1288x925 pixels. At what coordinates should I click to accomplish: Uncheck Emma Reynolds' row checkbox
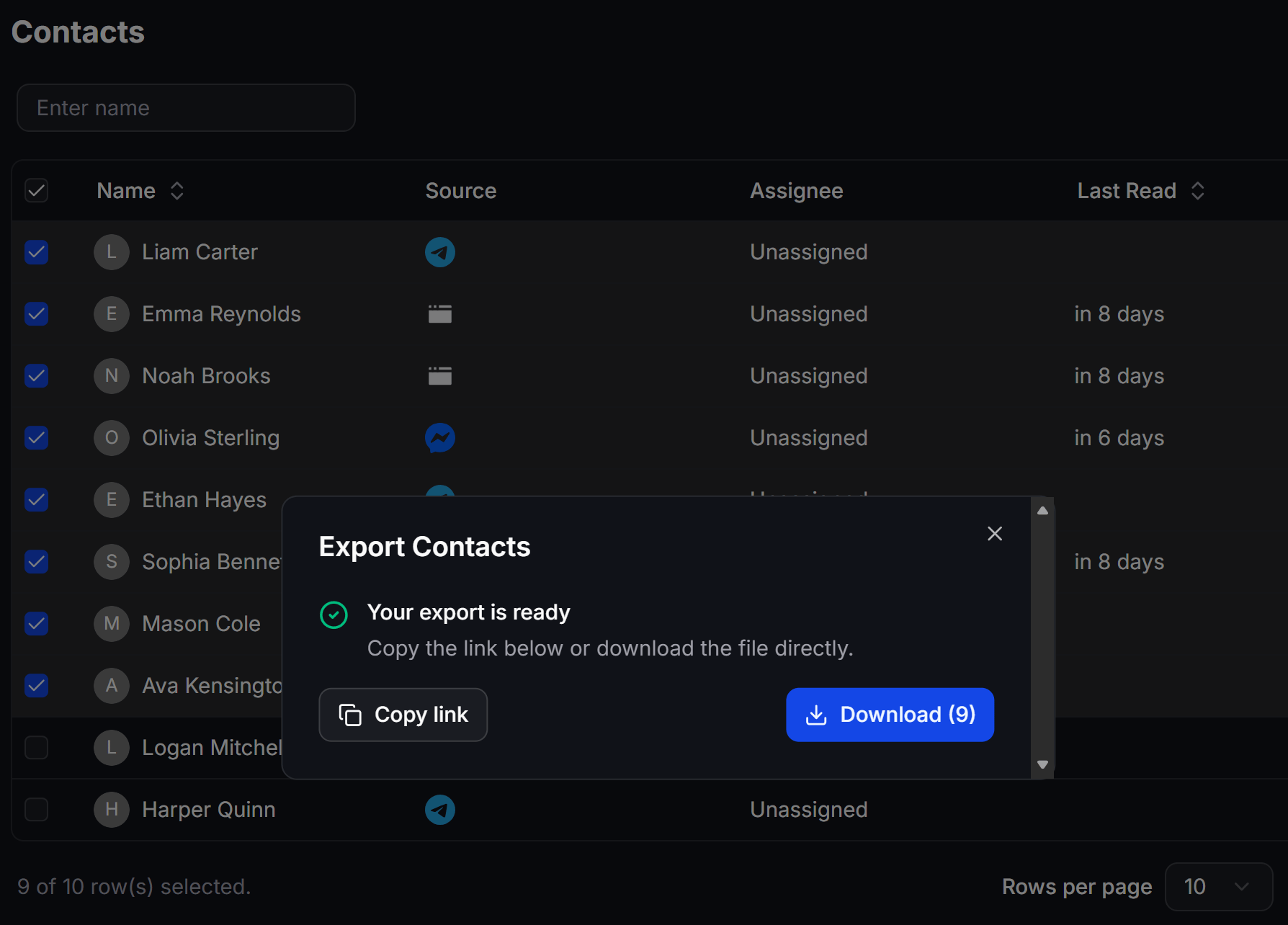[37, 314]
